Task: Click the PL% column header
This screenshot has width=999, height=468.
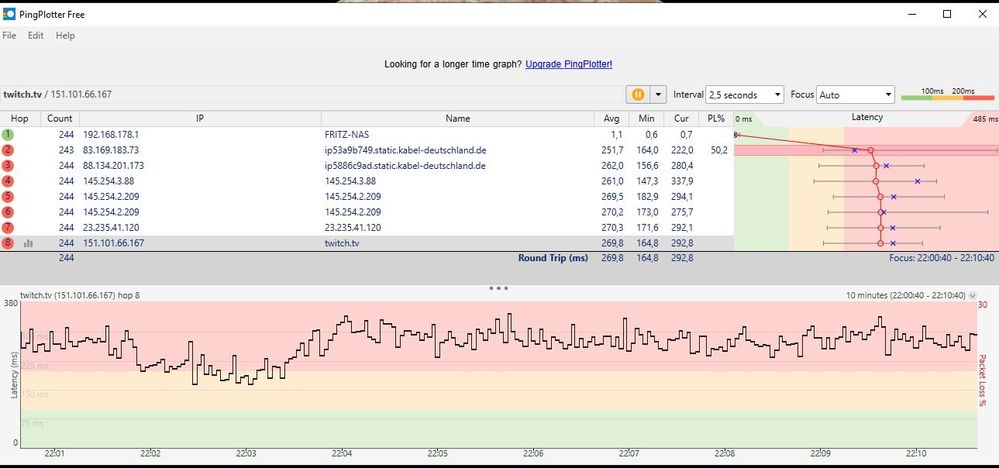Action: click(716, 118)
